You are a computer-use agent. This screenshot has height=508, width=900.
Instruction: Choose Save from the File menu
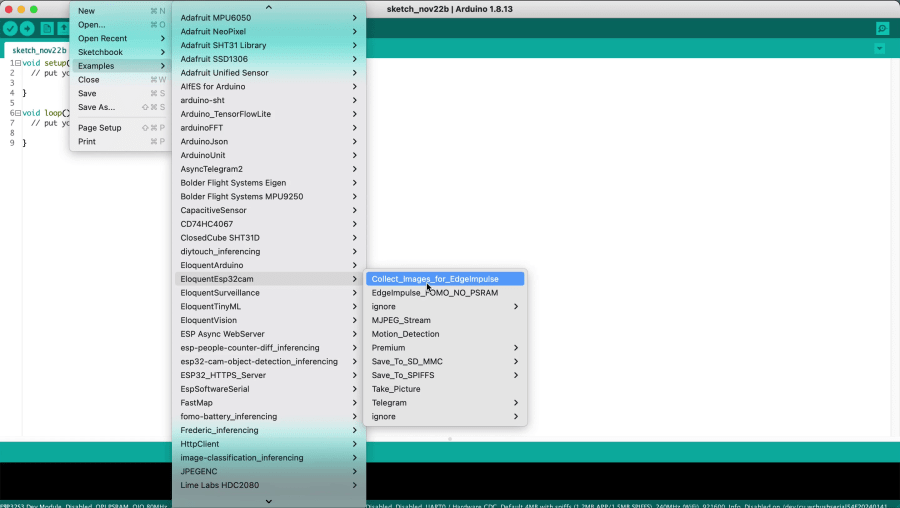[x=121, y=94]
